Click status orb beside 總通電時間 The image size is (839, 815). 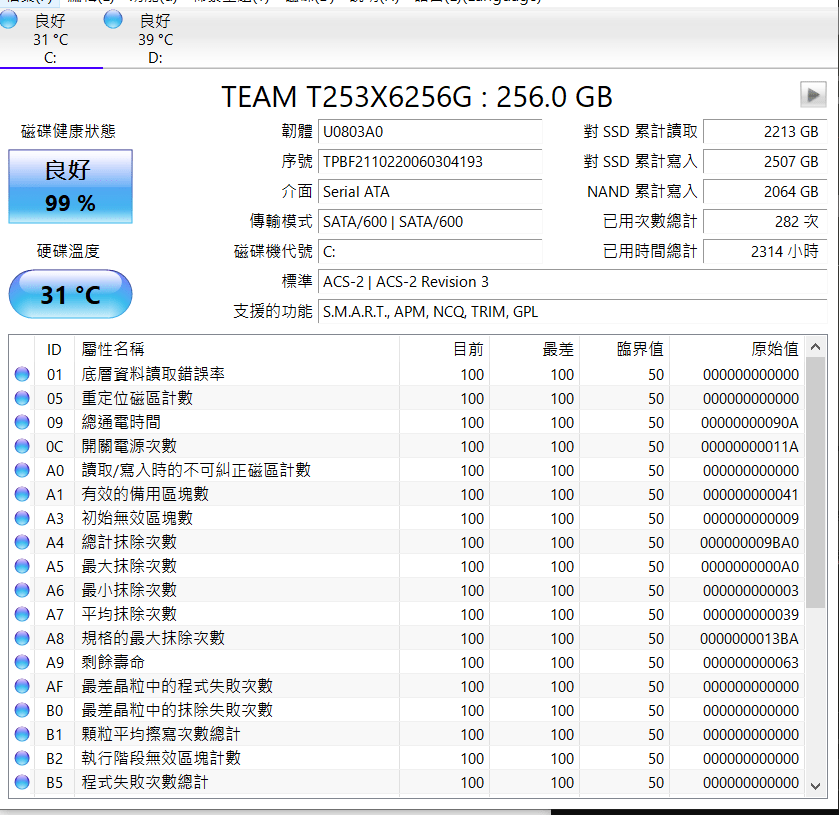(x=22, y=423)
